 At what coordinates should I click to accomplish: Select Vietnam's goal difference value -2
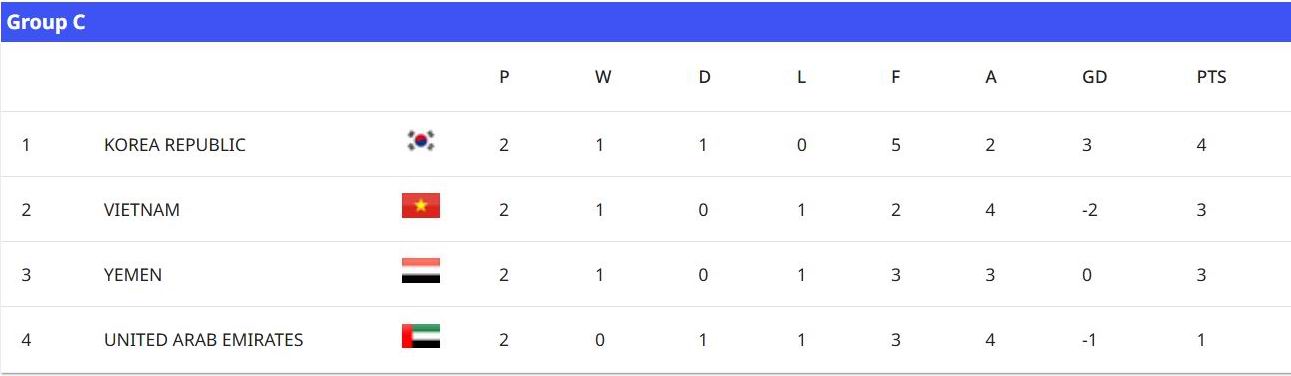point(1090,210)
